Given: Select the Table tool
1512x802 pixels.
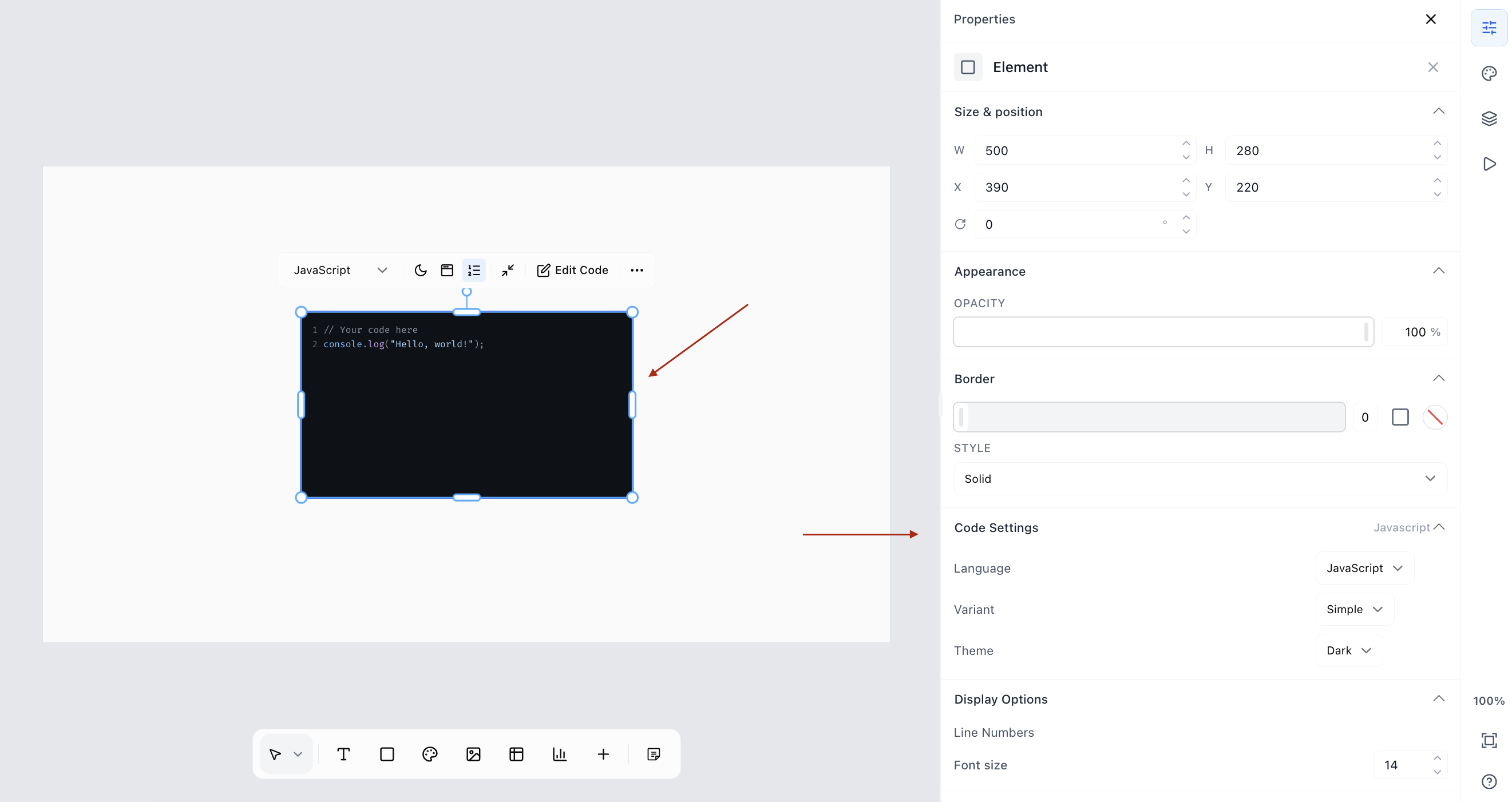Looking at the screenshot, I should [x=517, y=754].
